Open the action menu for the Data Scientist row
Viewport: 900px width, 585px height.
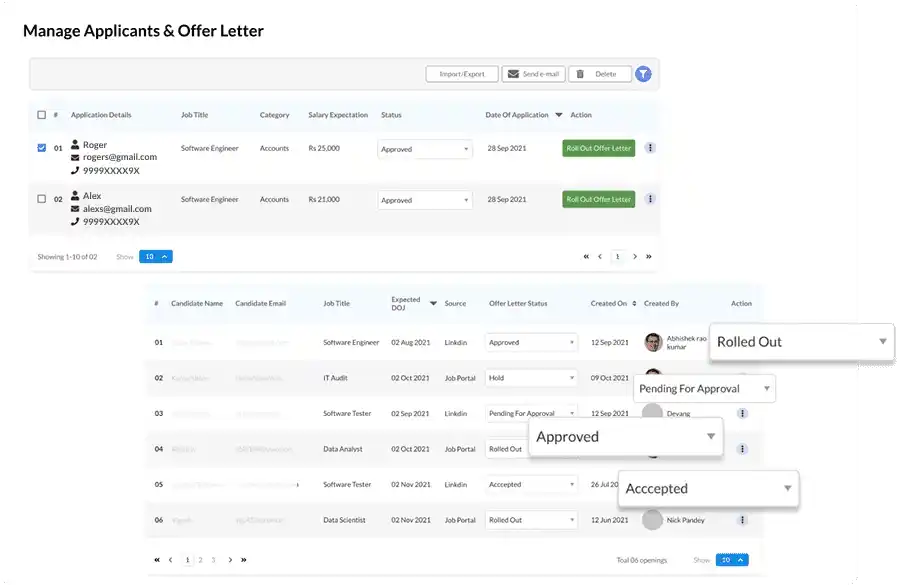point(743,519)
